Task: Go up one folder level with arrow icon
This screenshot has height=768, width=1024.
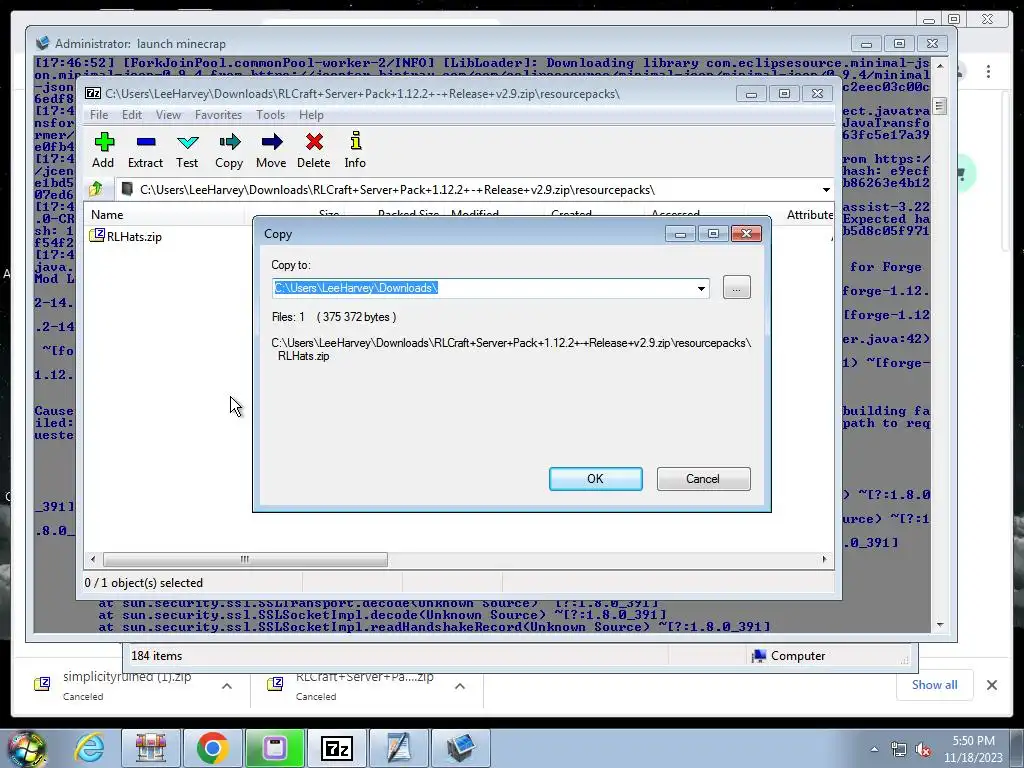Action: click(x=96, y=189)
